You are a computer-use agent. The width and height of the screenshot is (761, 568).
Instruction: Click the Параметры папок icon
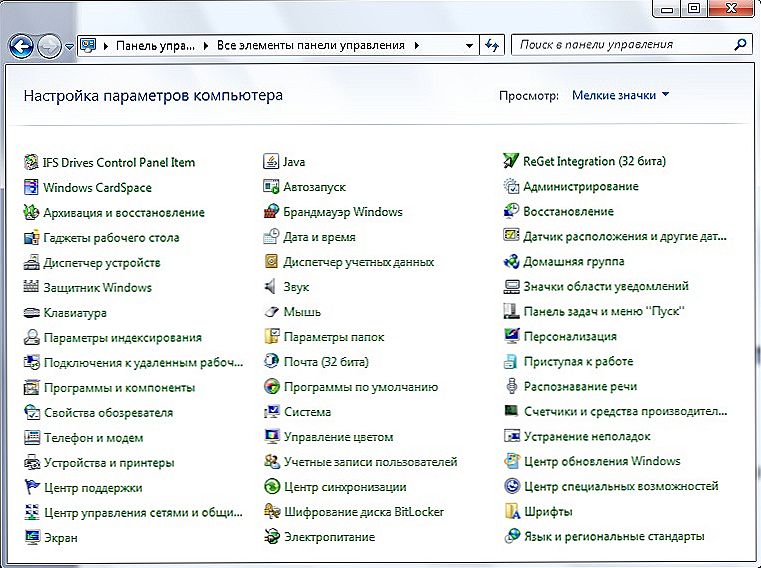[x=271, y=337]
